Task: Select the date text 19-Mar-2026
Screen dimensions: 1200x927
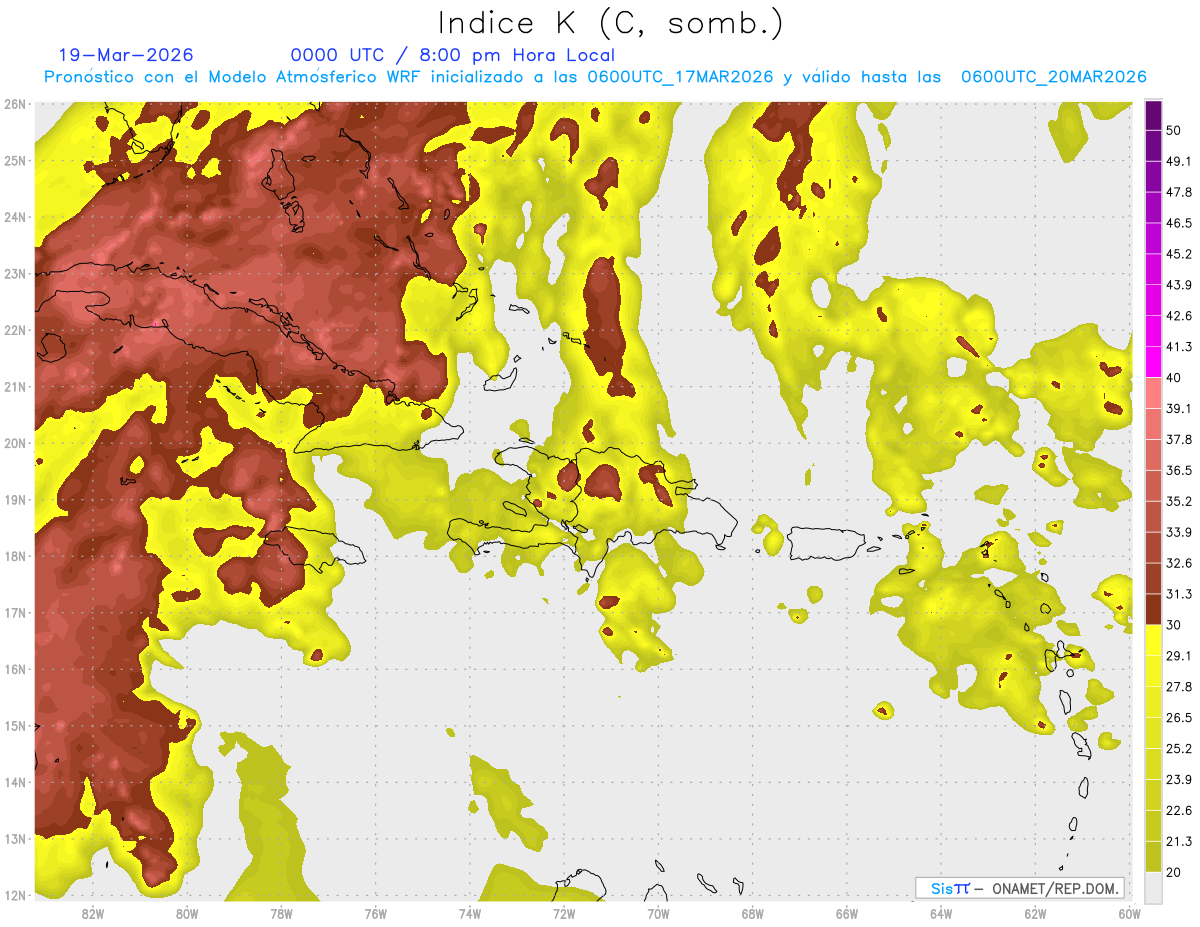Action: (126, 55)
